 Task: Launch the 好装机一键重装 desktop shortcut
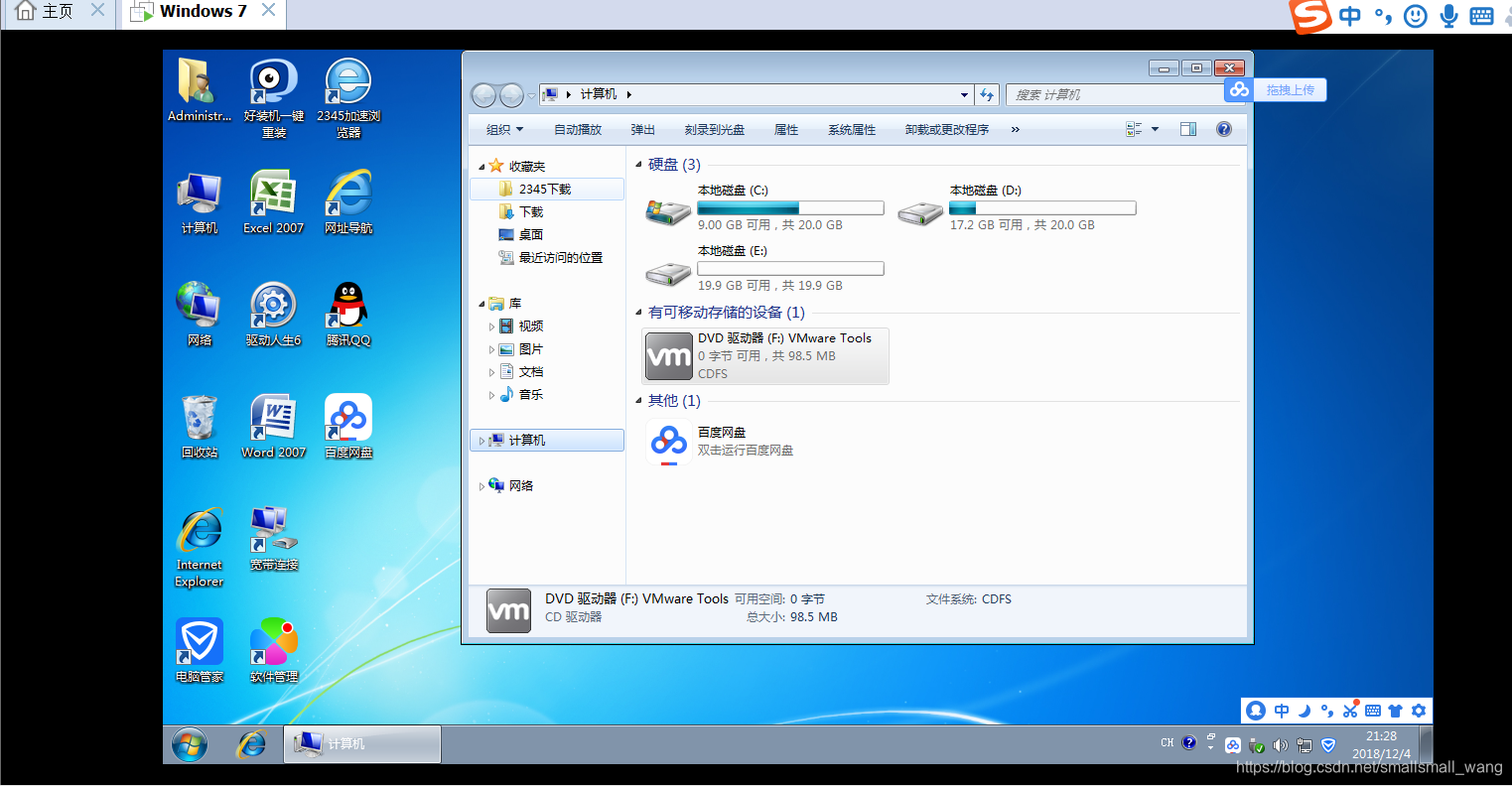pos(274,98)
